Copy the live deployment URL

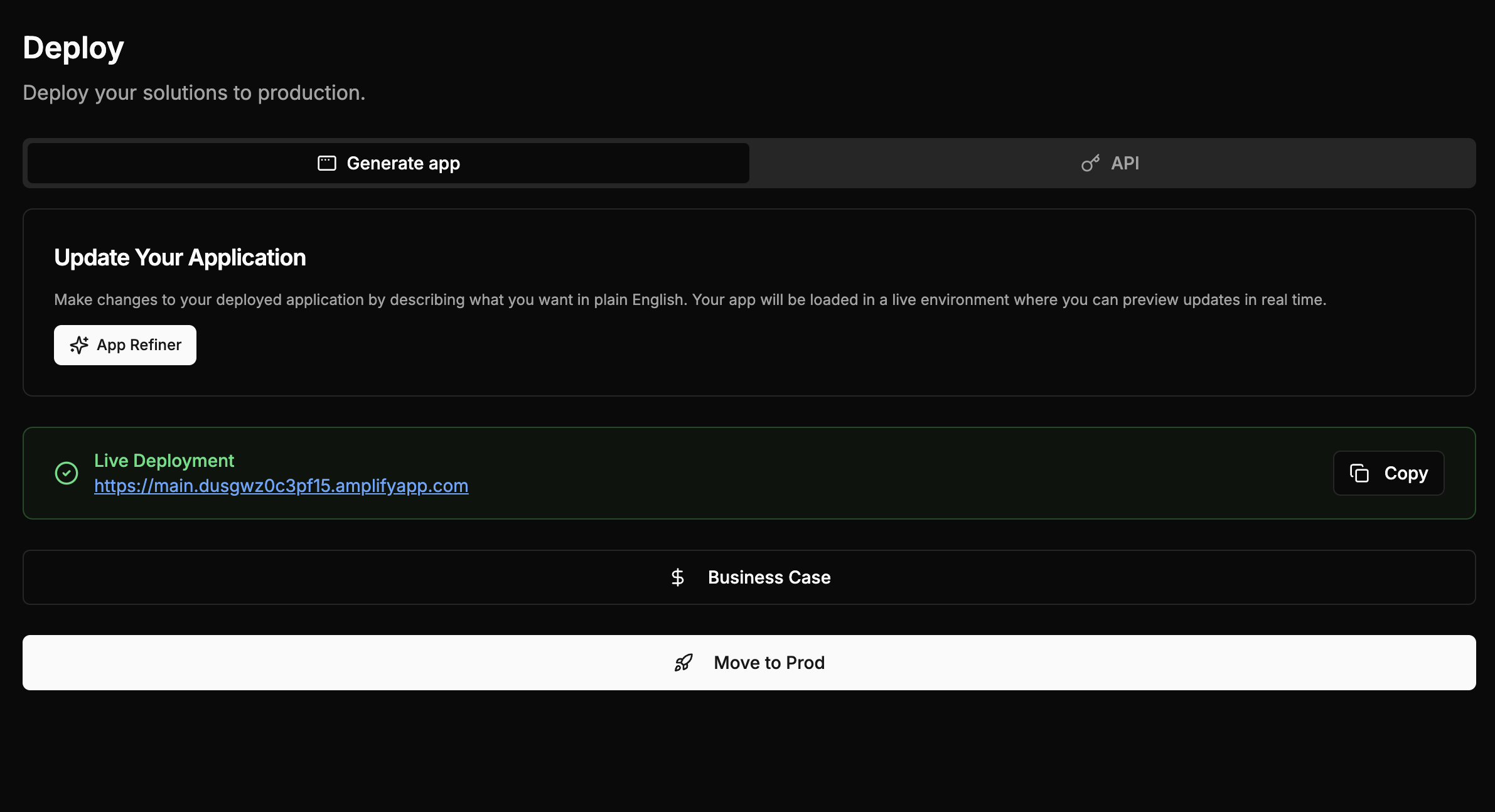point(1388,473)
